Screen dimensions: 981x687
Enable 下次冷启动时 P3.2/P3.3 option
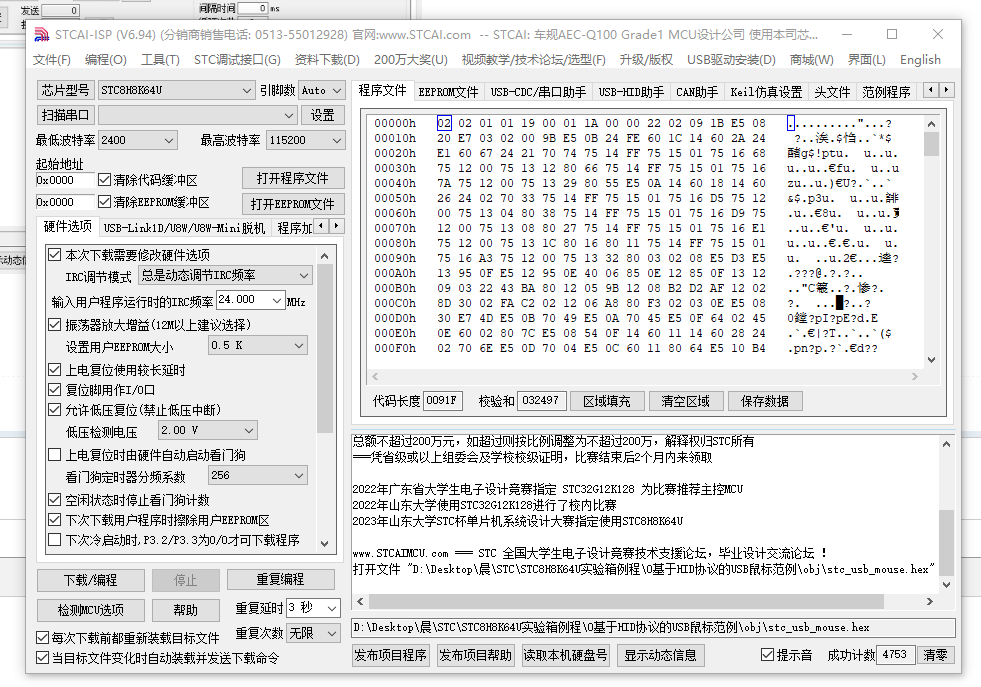(x=55, y=540)
